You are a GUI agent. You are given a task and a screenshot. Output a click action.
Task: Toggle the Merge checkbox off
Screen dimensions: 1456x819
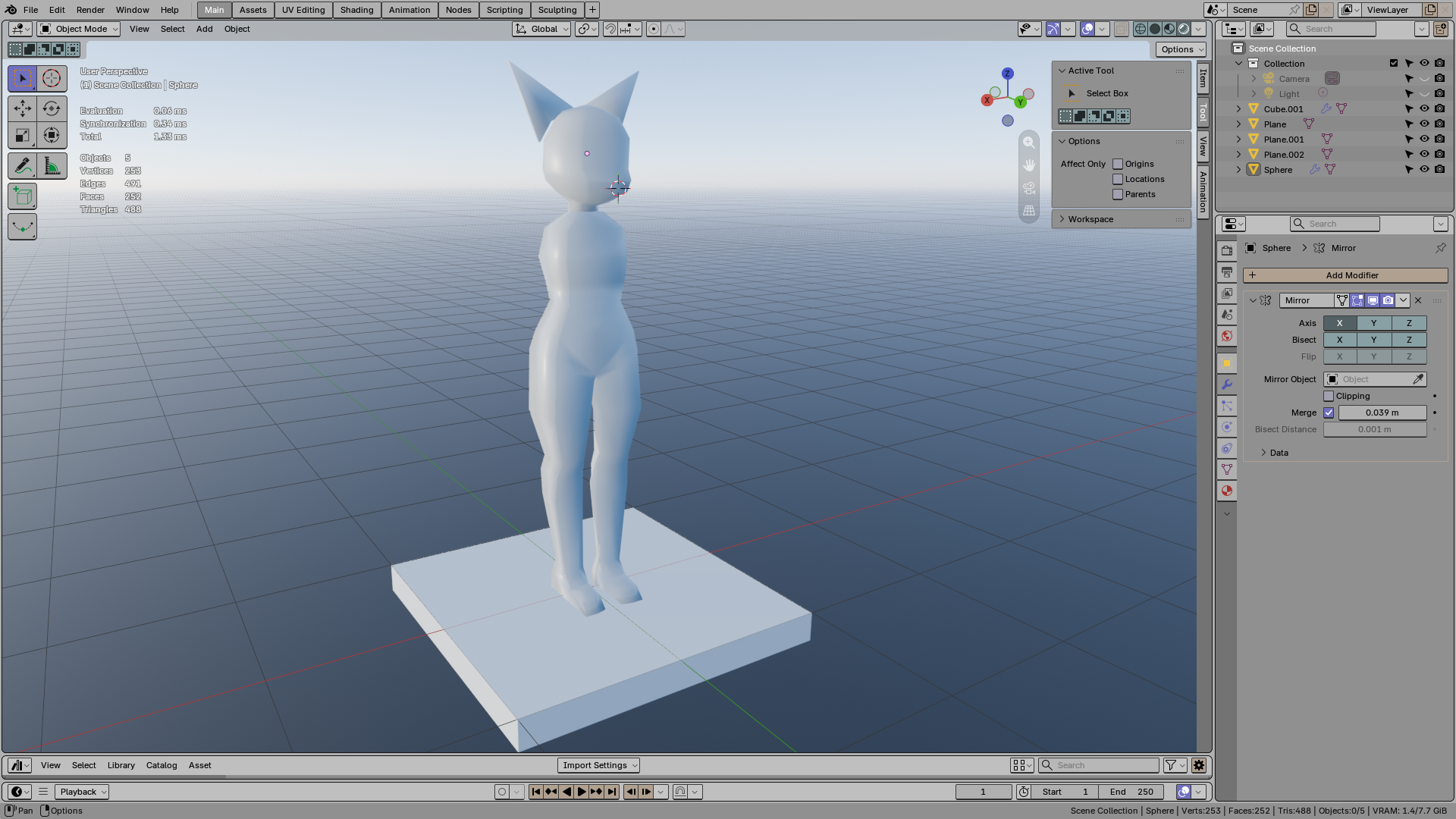click(1329, 413)
